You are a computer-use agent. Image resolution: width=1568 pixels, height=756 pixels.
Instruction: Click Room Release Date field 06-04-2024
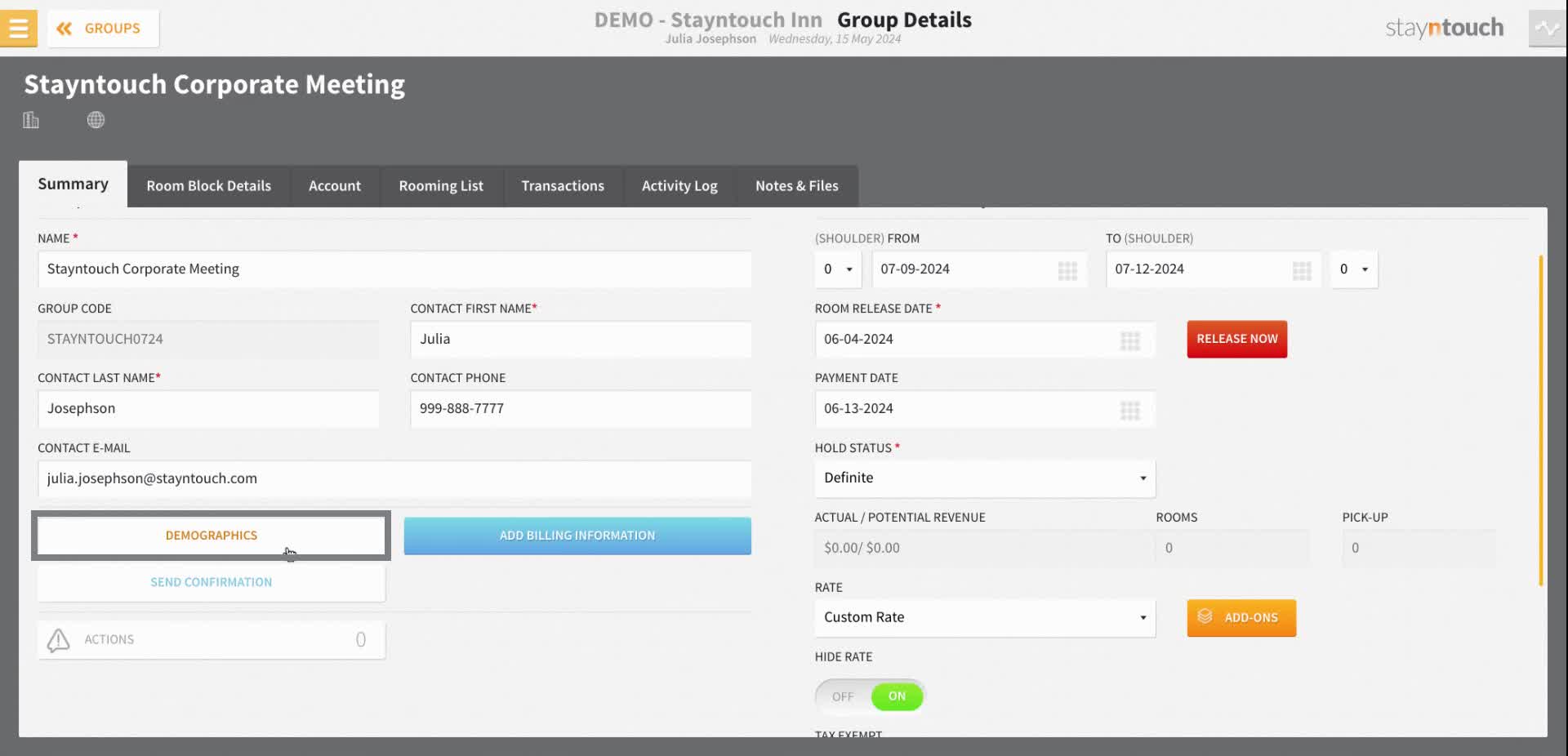[985, 340]
